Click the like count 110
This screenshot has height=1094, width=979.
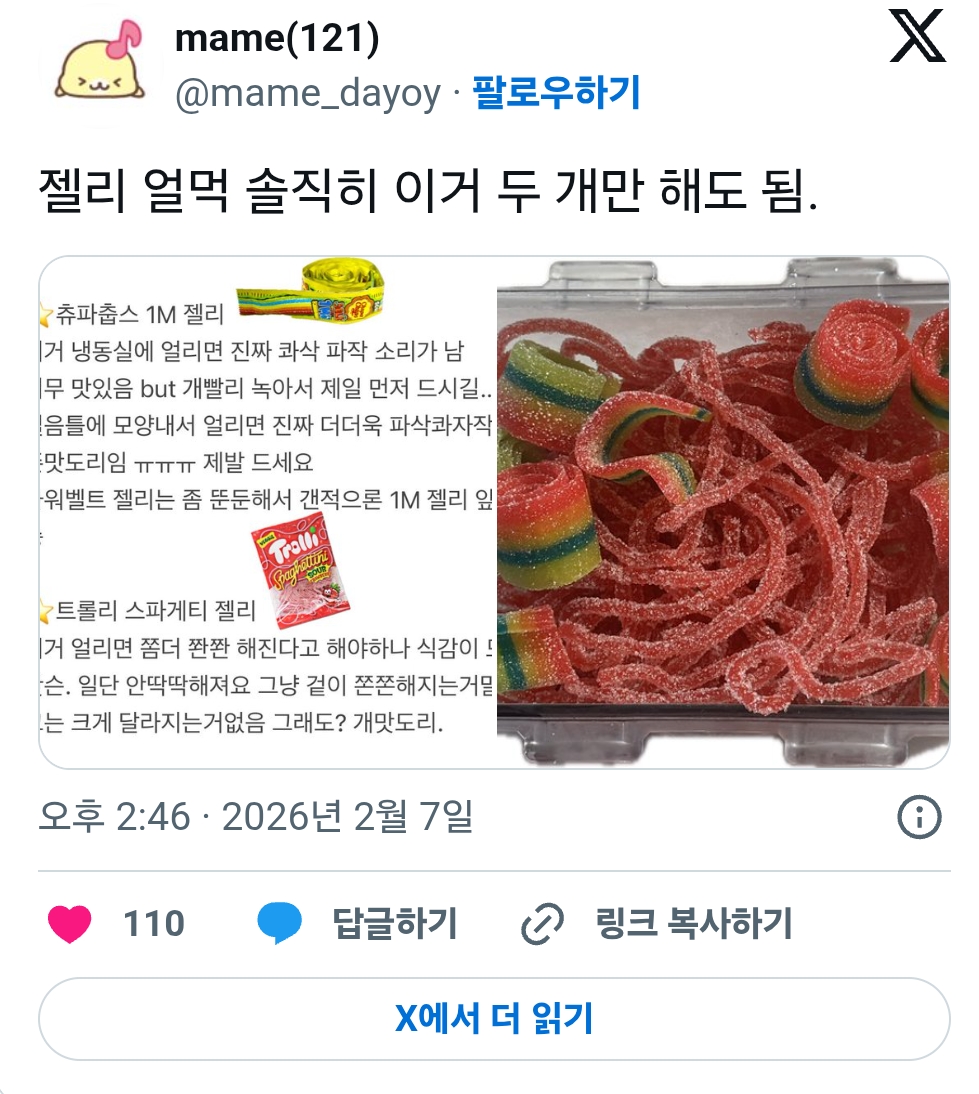[x=154, y=924]
